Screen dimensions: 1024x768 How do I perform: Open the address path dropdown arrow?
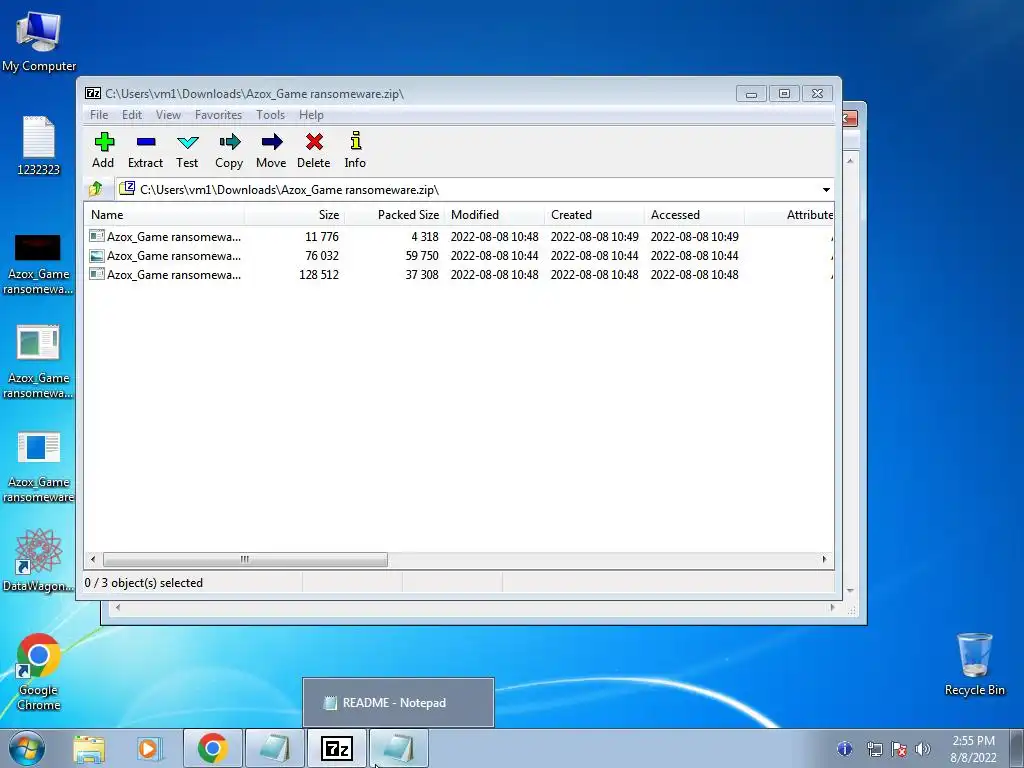(826, 190)
